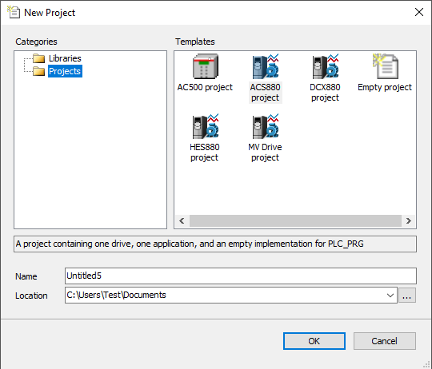This screenshot has width=432, height=369.
Task: Click the horizontal scrollbar track in Templates
Action: point(295,221)
